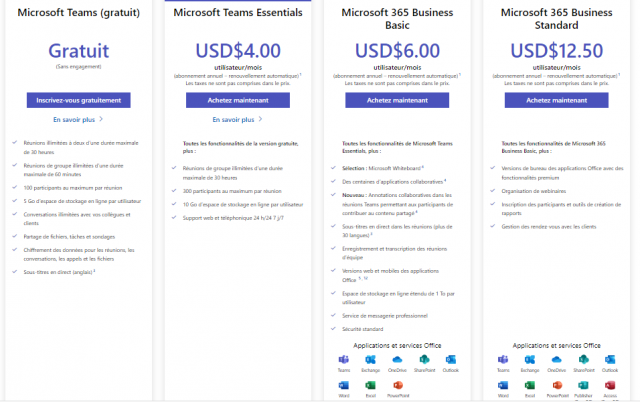Click the Publisher icon in Business Standard

point(583,385)
